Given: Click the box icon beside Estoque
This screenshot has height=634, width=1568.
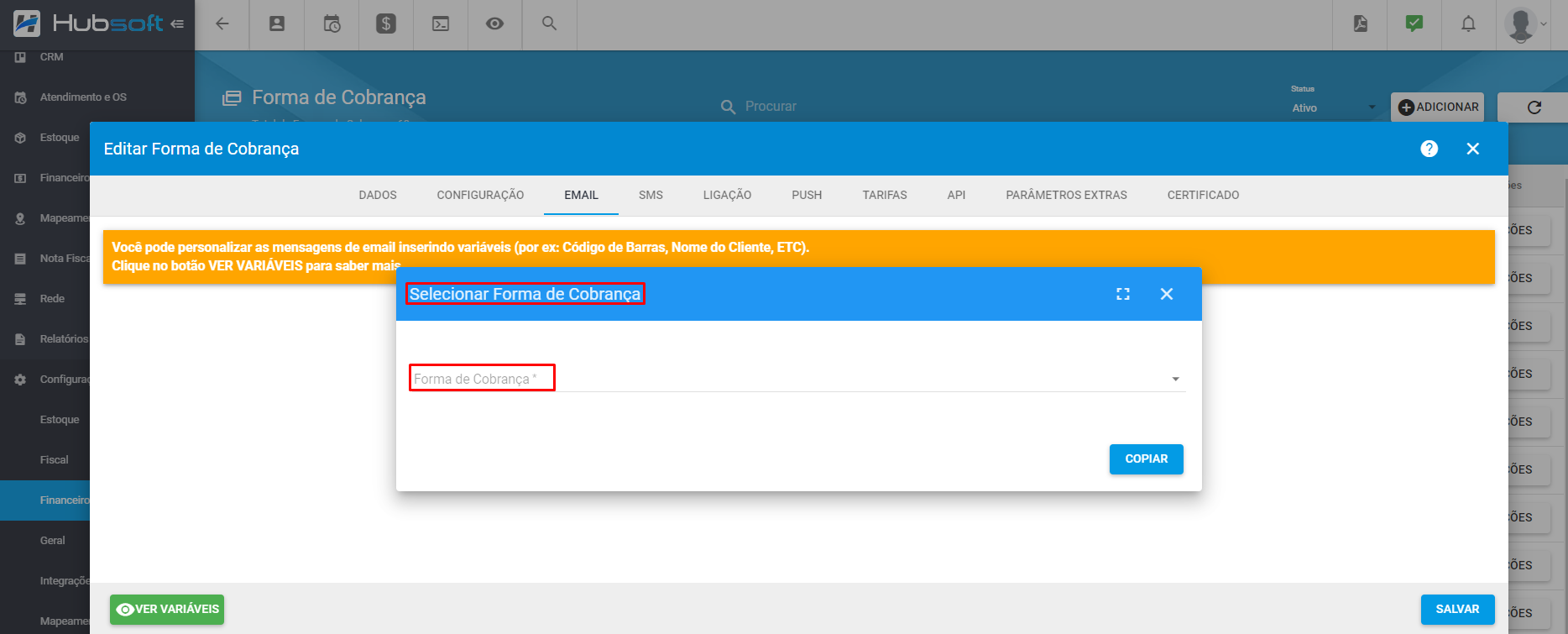Looking at the screenshot, I should coord(20,138).
